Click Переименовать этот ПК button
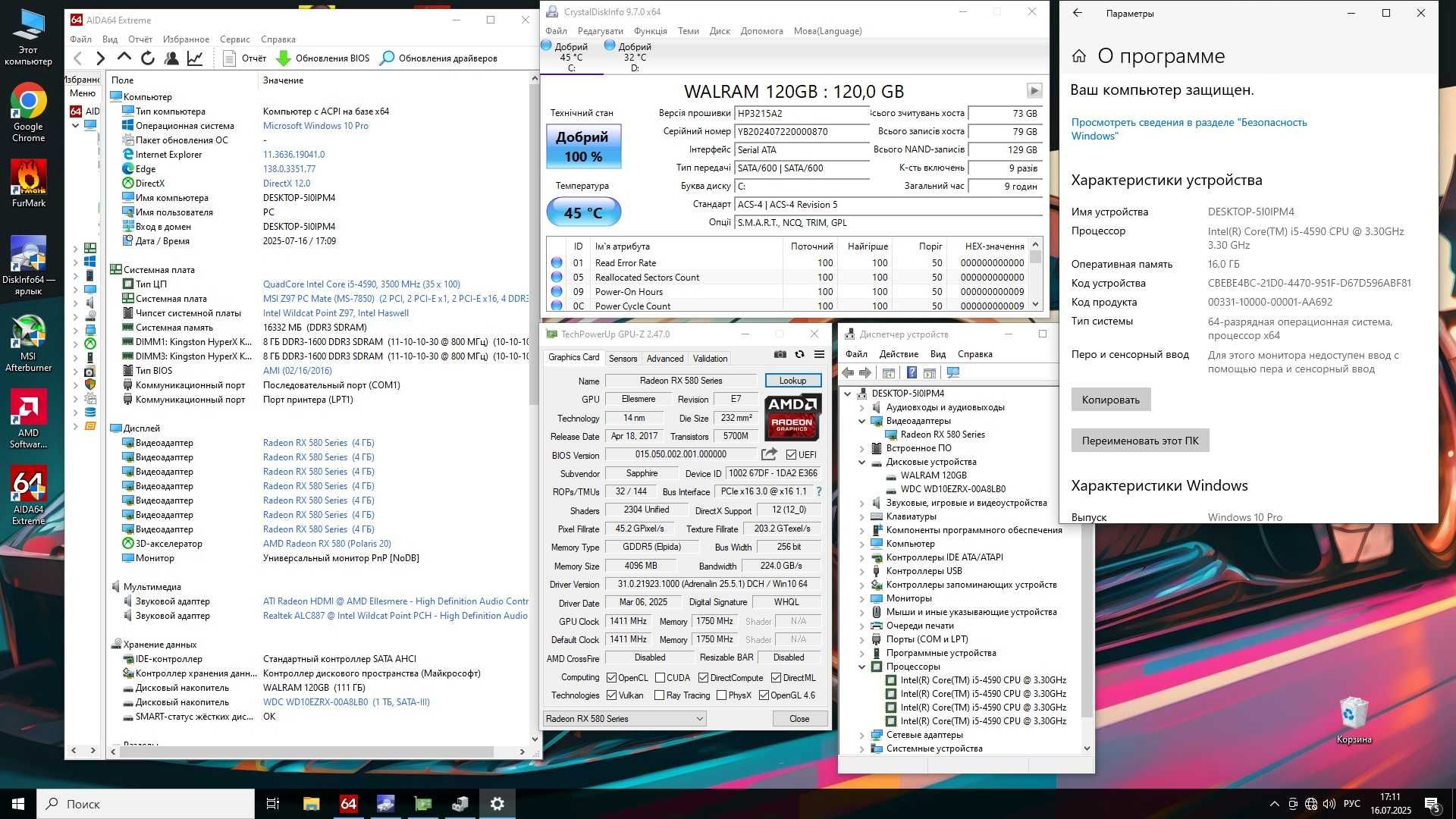1456x819 pixels. [1140, 441]
